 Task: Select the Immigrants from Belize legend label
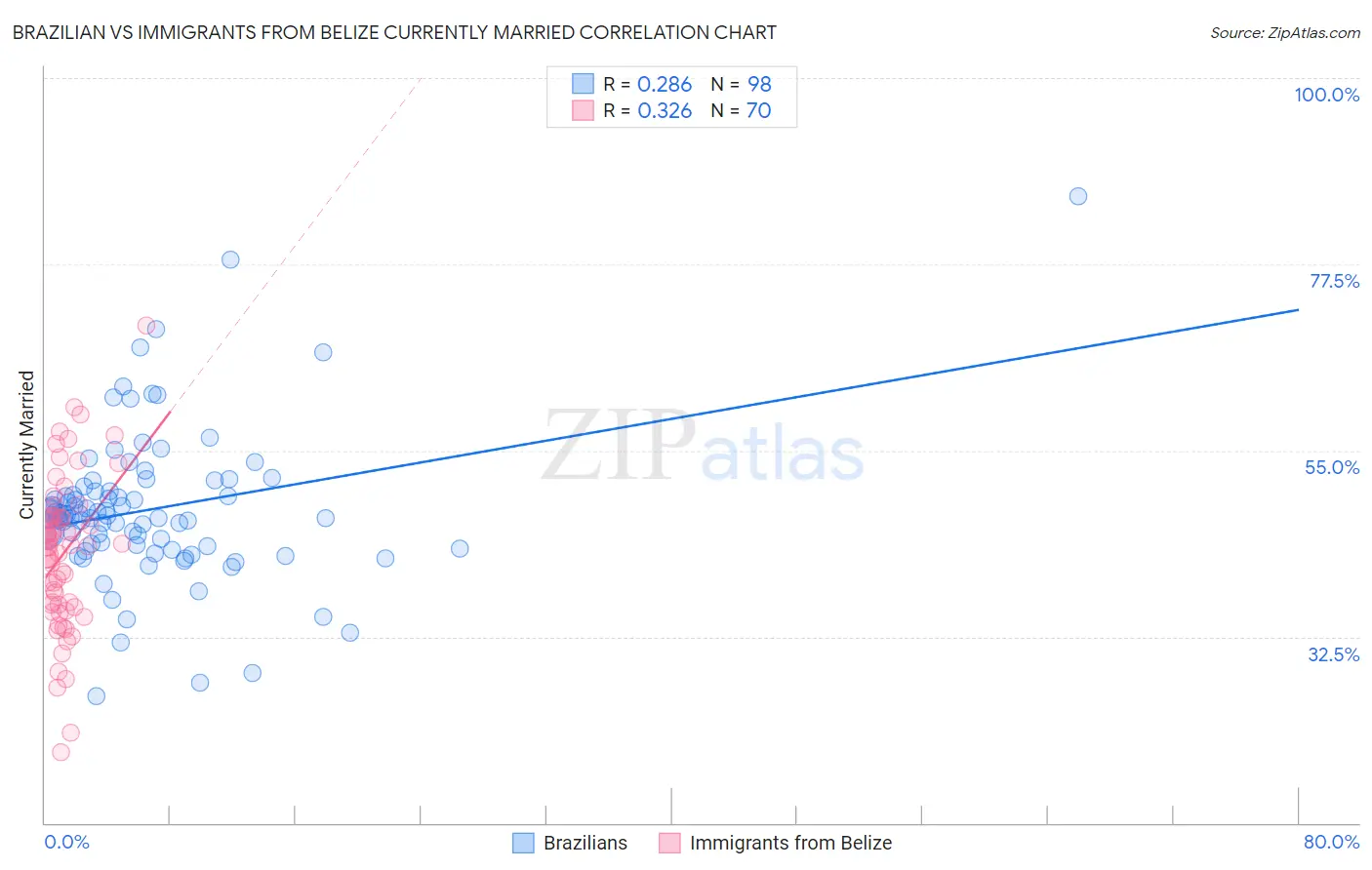[790, 843]
